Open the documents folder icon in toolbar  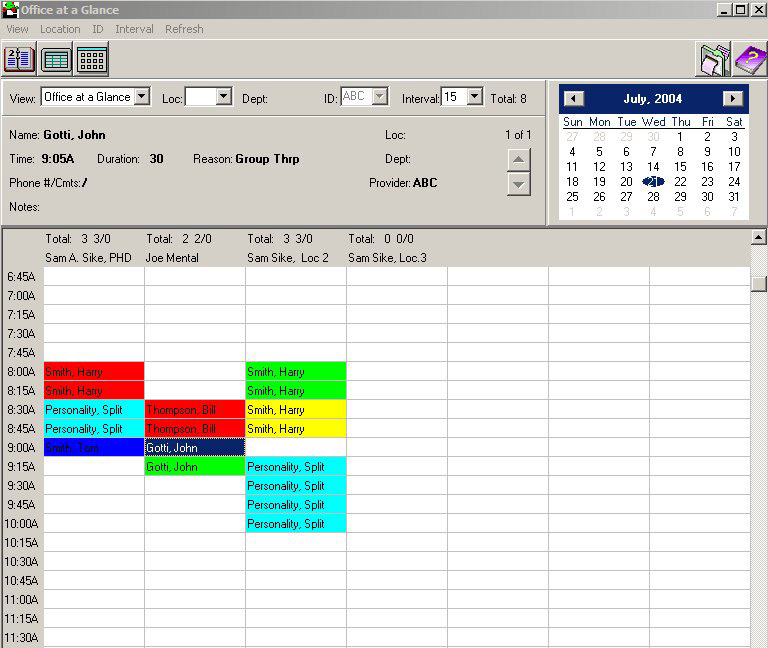tap(713, 59)
